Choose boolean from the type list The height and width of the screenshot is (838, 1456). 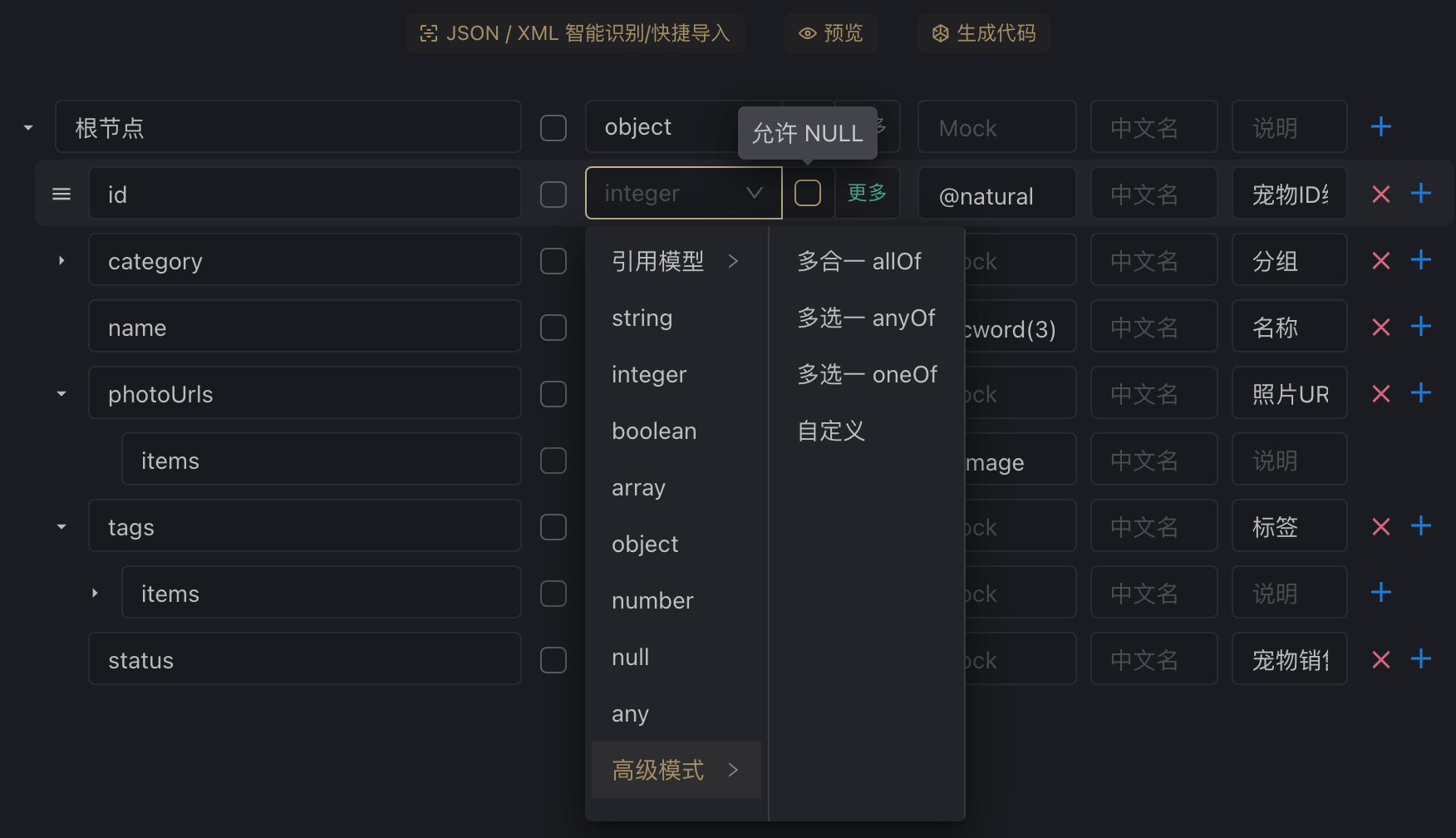654,431
